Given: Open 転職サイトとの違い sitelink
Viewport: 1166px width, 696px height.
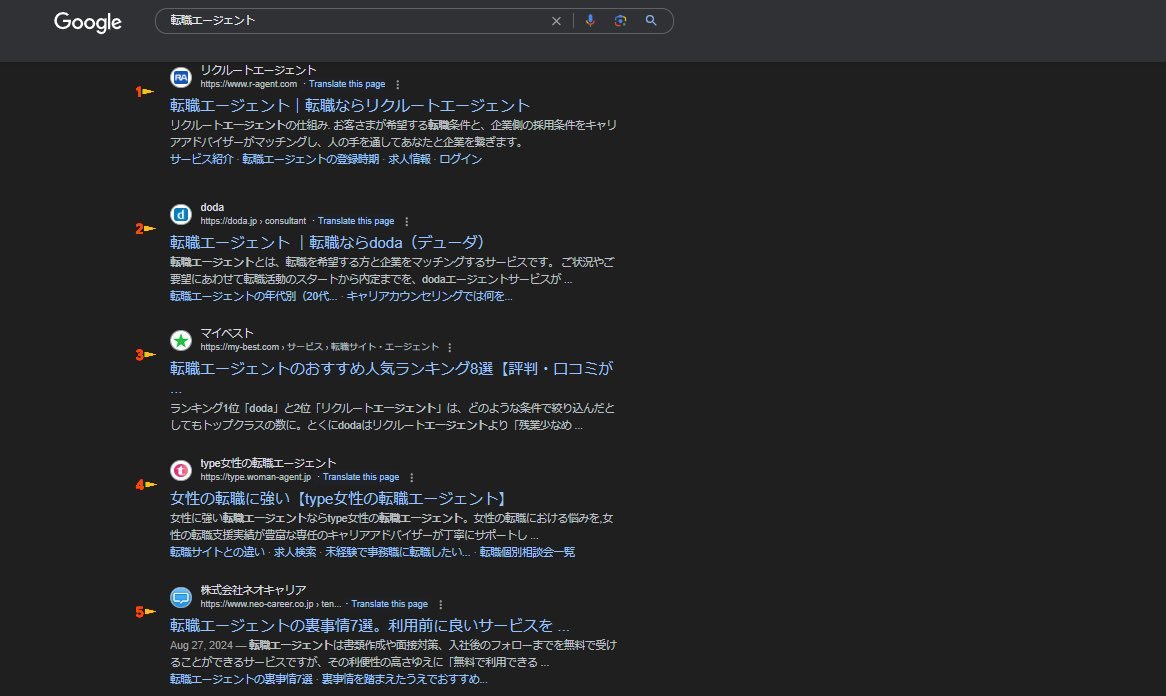Looking at the screenshot, I should (217, 552).
